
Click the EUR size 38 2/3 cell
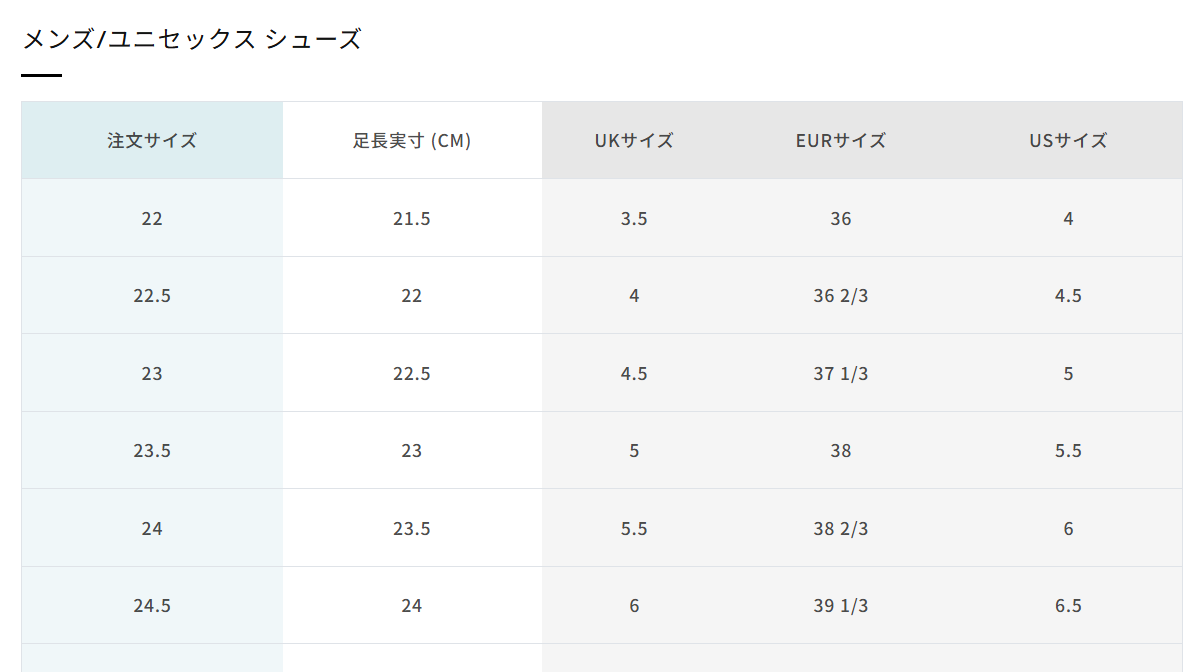(841, 529)
